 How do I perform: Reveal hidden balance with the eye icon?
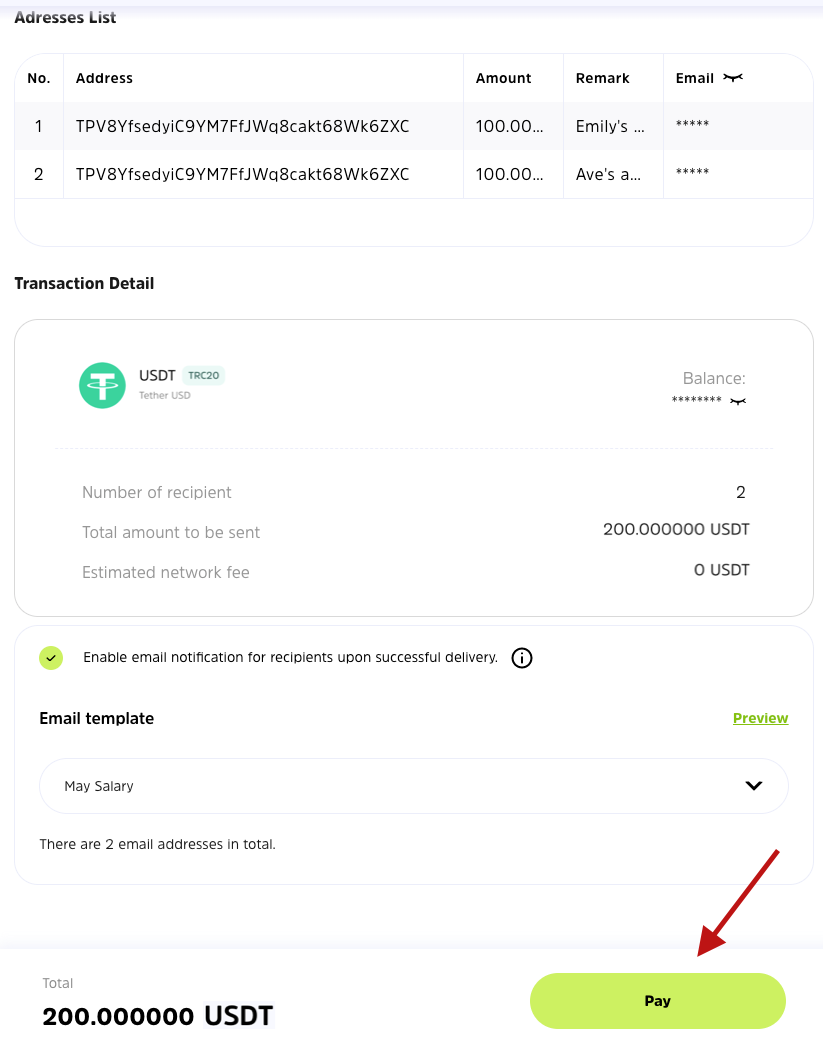(738, 401)
